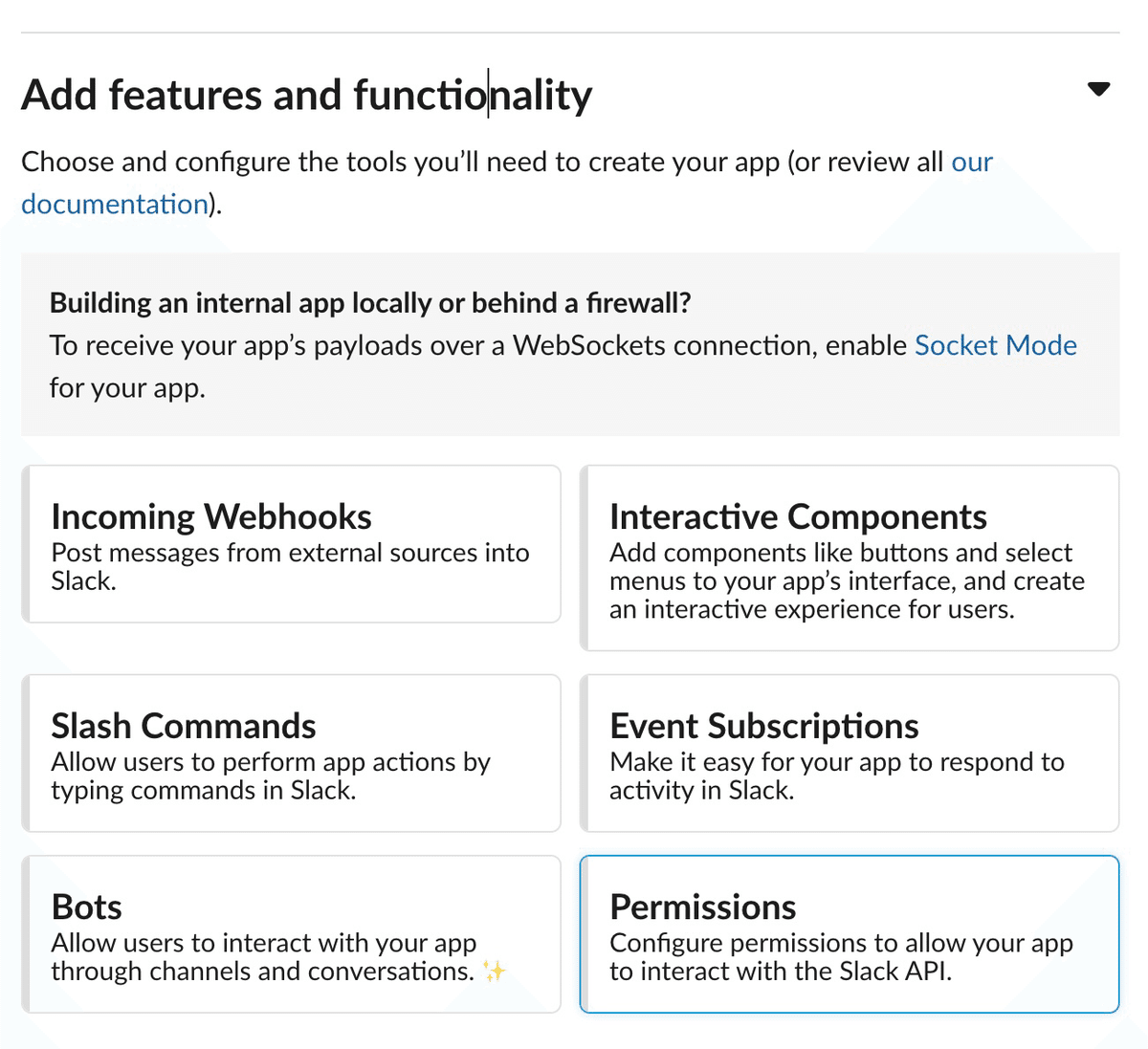The height and width of the screenshot is (1049, 1148).
Task: Select the Slash Commands card
Action: tap(291, 754)
